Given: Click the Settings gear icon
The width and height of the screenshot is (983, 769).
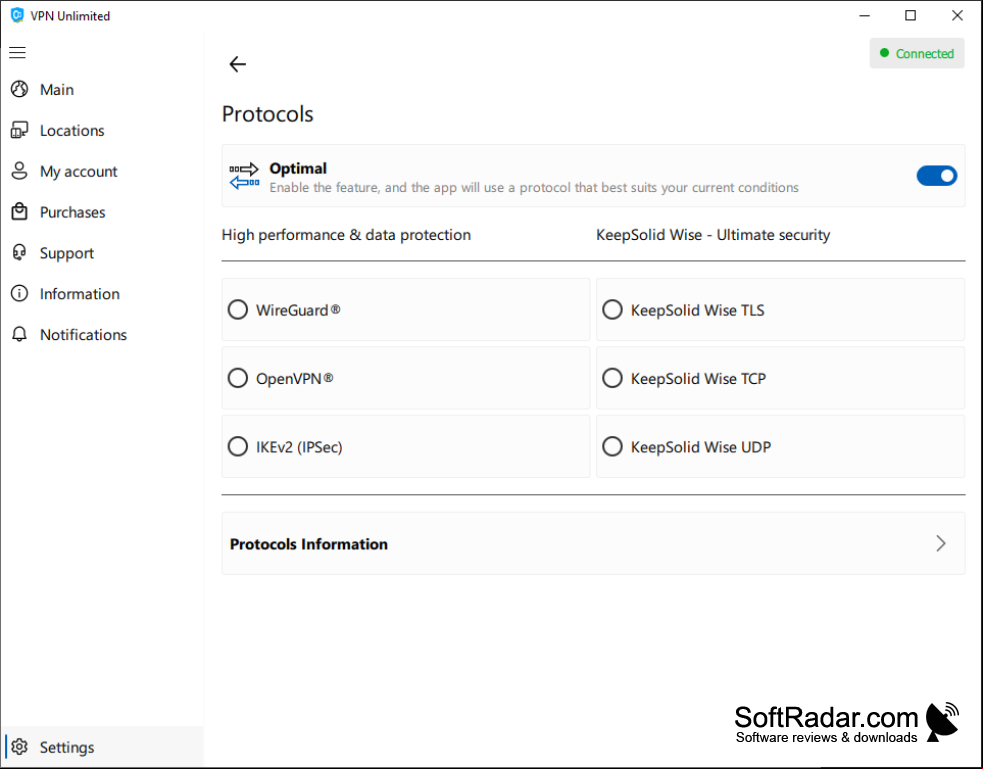Looking at the screenshot, I should tap(19, 746).
